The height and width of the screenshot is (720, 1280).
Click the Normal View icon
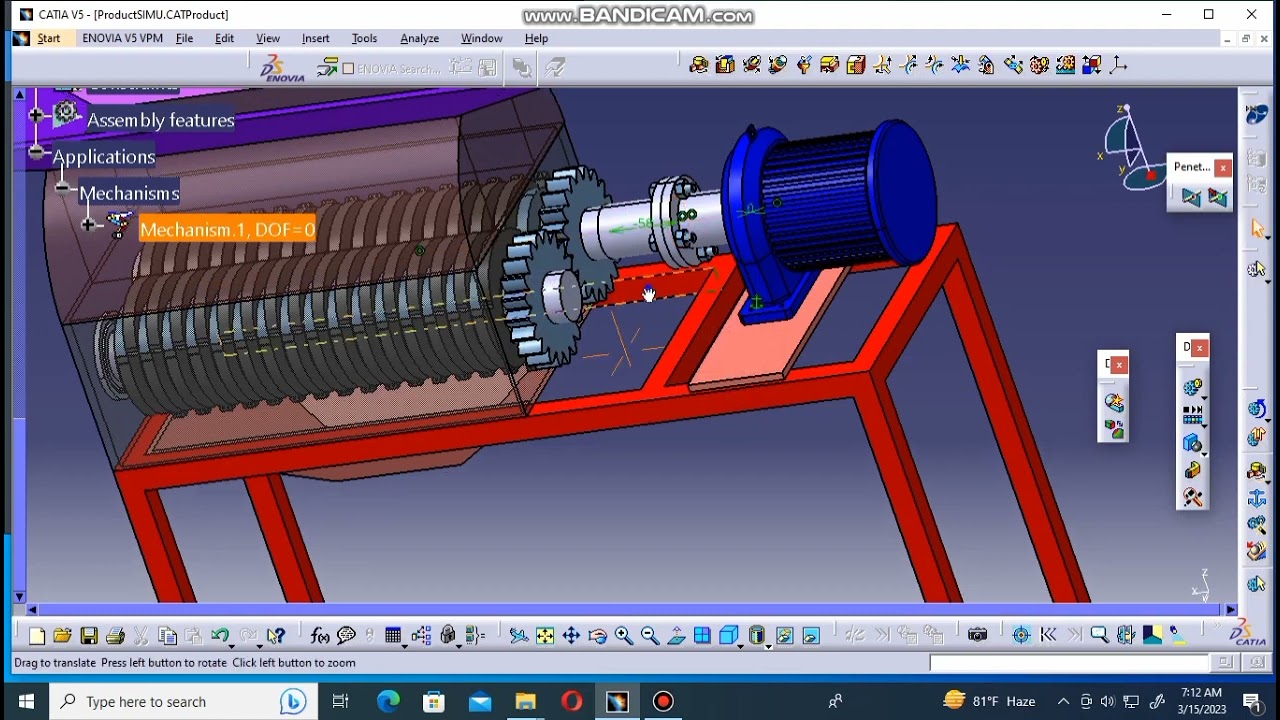click(x=676, y=635)
